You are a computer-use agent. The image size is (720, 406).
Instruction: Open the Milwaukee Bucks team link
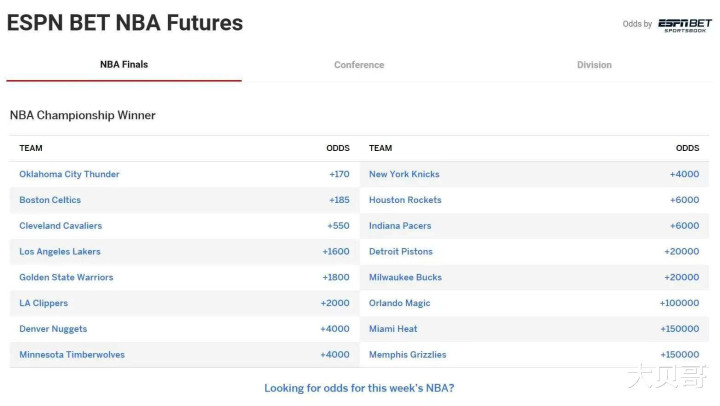(405, 277)
